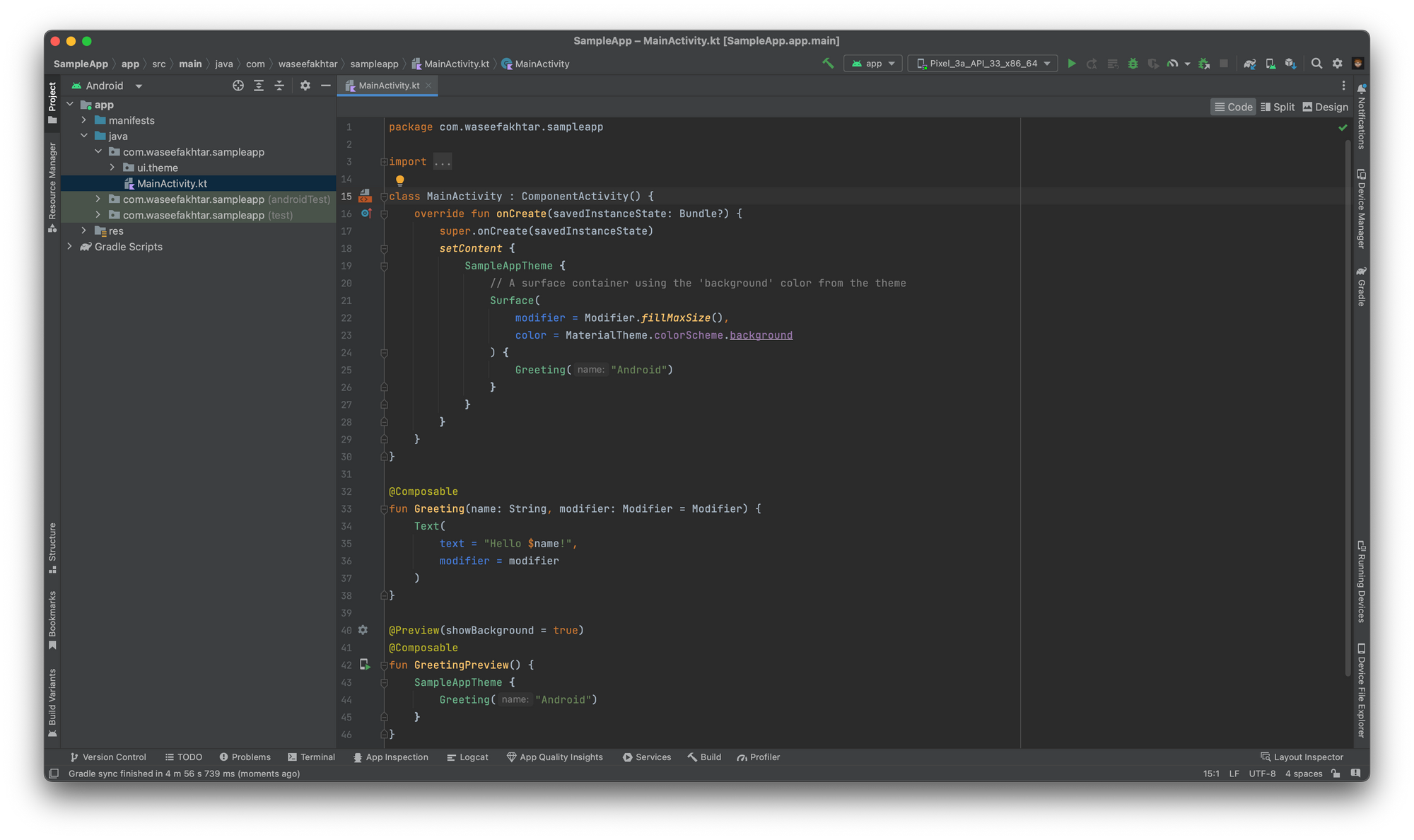
Task: Open the search everywhere magnifier icon
Action: (1316, 64)
